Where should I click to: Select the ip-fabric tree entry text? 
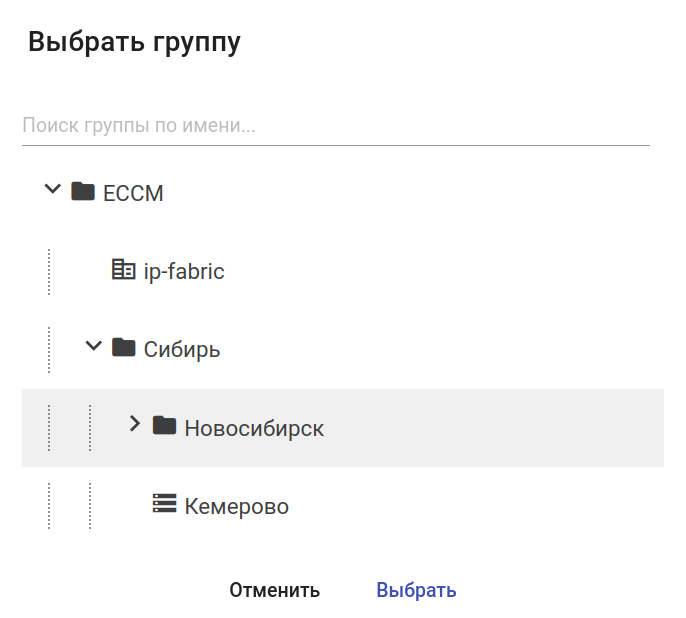(184, 271)
